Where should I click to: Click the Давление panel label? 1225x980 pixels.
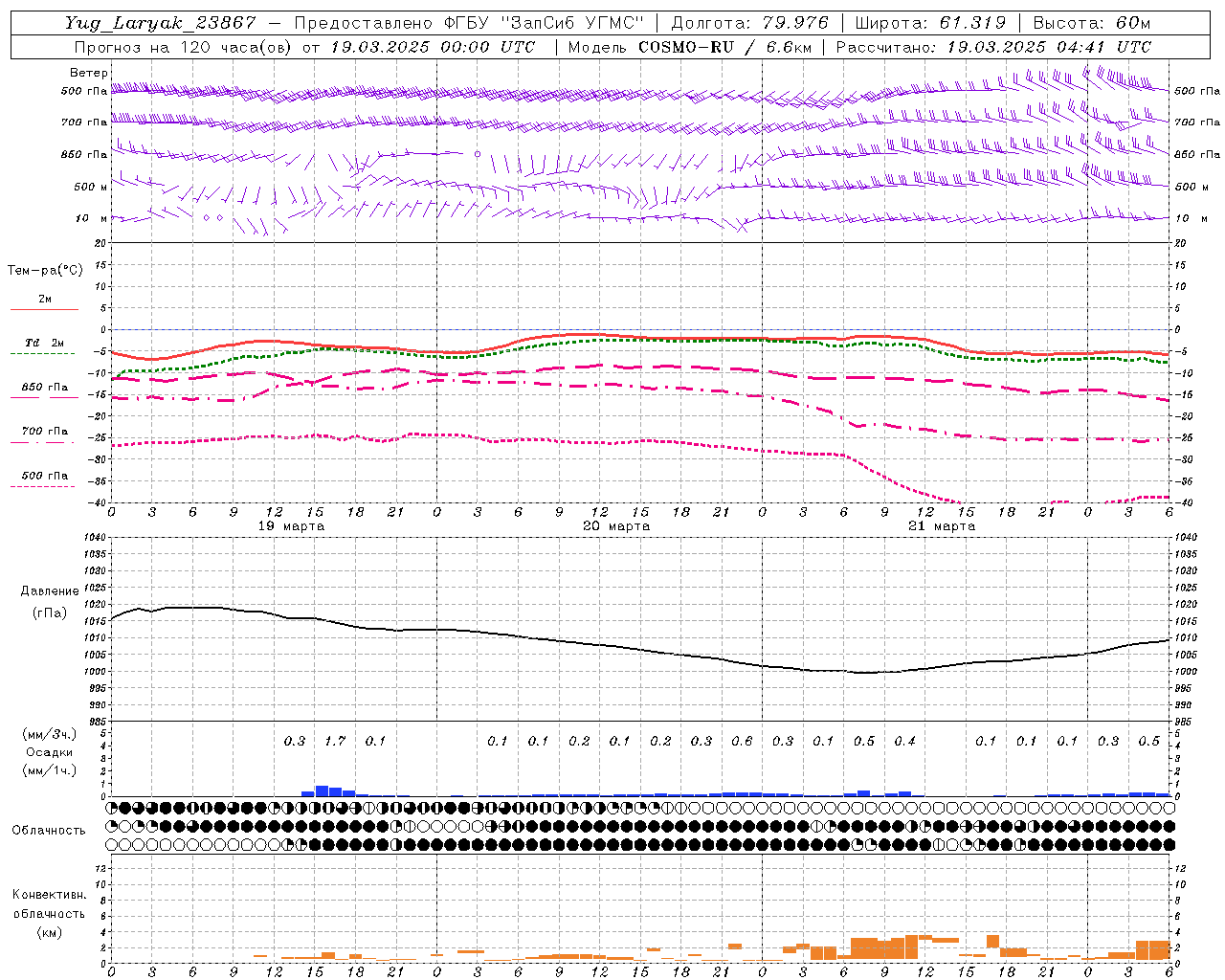point(50,591)
